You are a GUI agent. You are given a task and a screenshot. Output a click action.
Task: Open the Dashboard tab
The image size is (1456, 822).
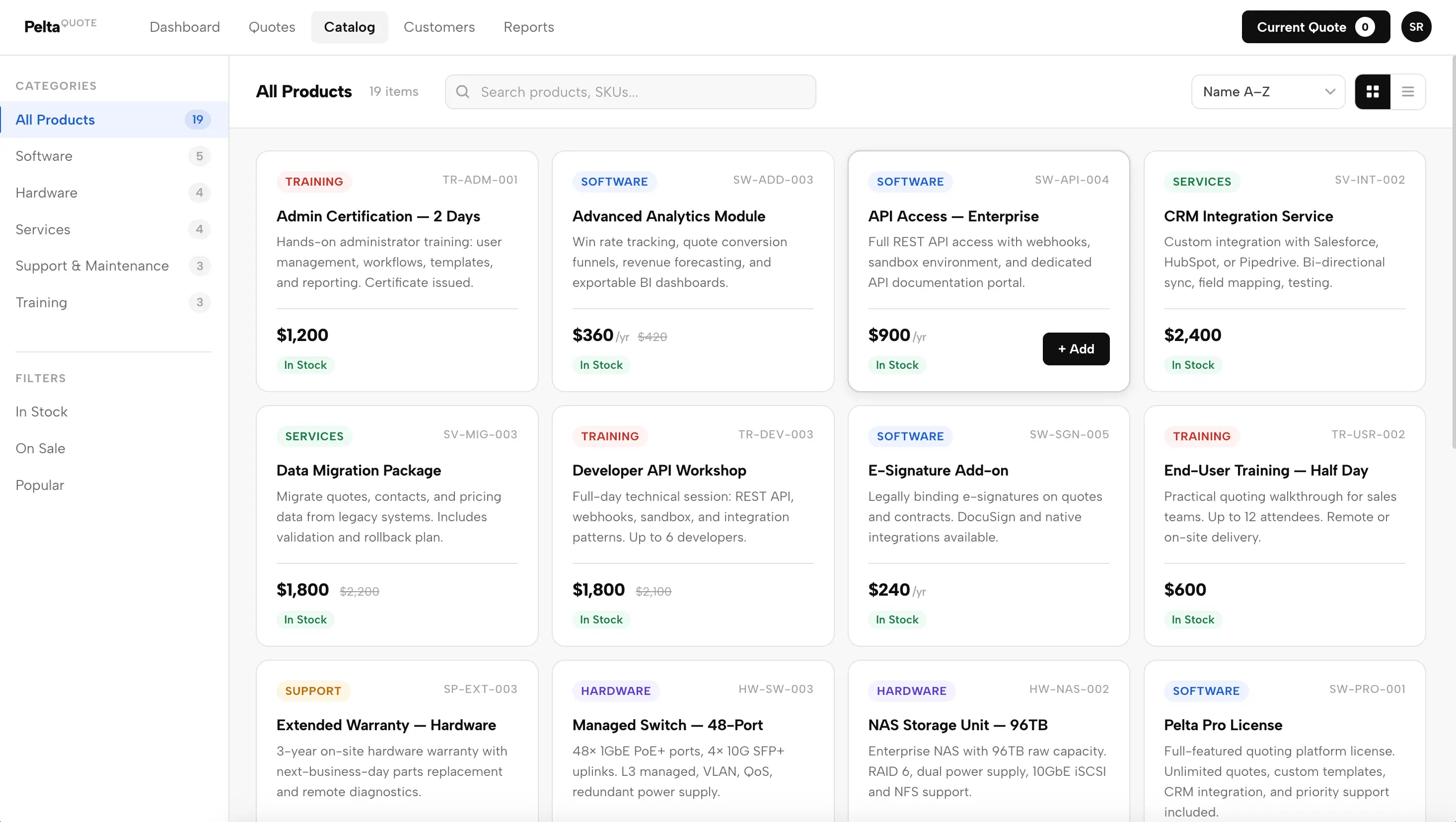184,27
